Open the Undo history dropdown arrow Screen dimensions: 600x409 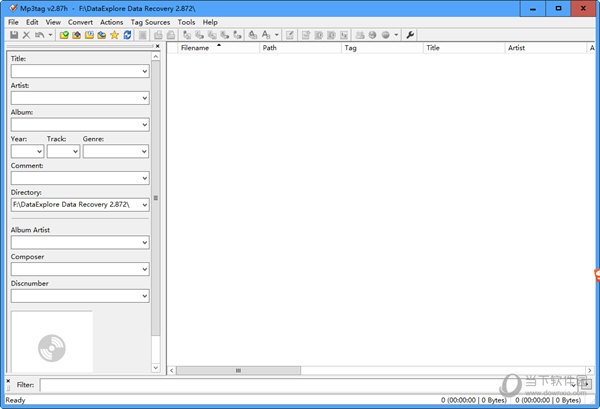[50, 35]
